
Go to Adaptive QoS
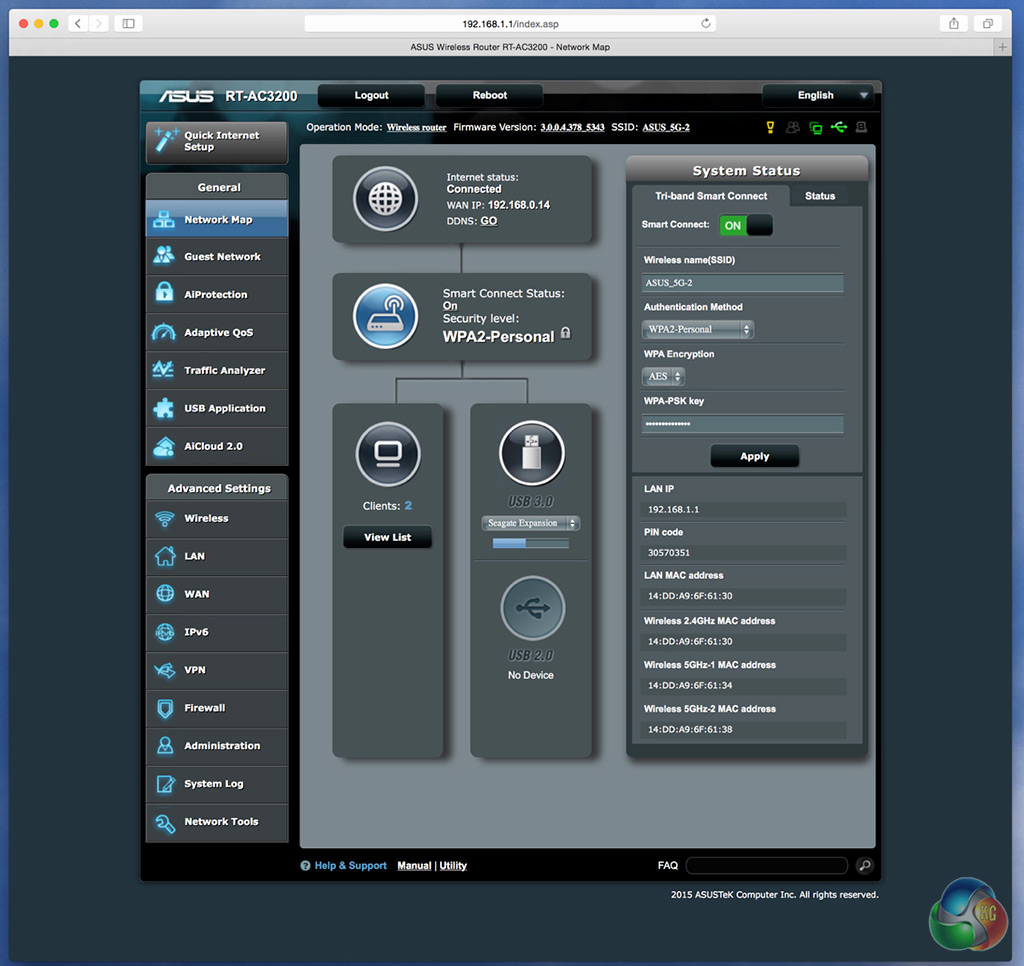pos(217,332)
